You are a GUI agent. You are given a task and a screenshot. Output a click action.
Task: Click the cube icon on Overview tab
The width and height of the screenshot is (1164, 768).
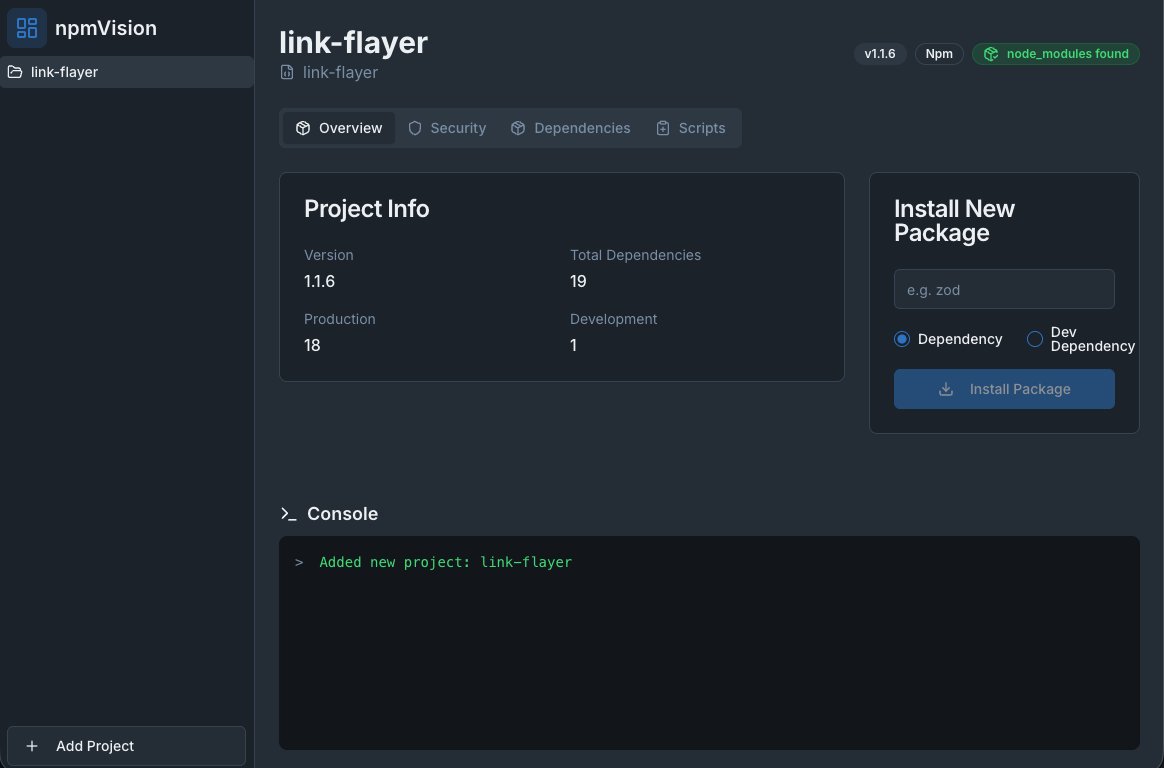pyautogui.click(x=303, y=128)
